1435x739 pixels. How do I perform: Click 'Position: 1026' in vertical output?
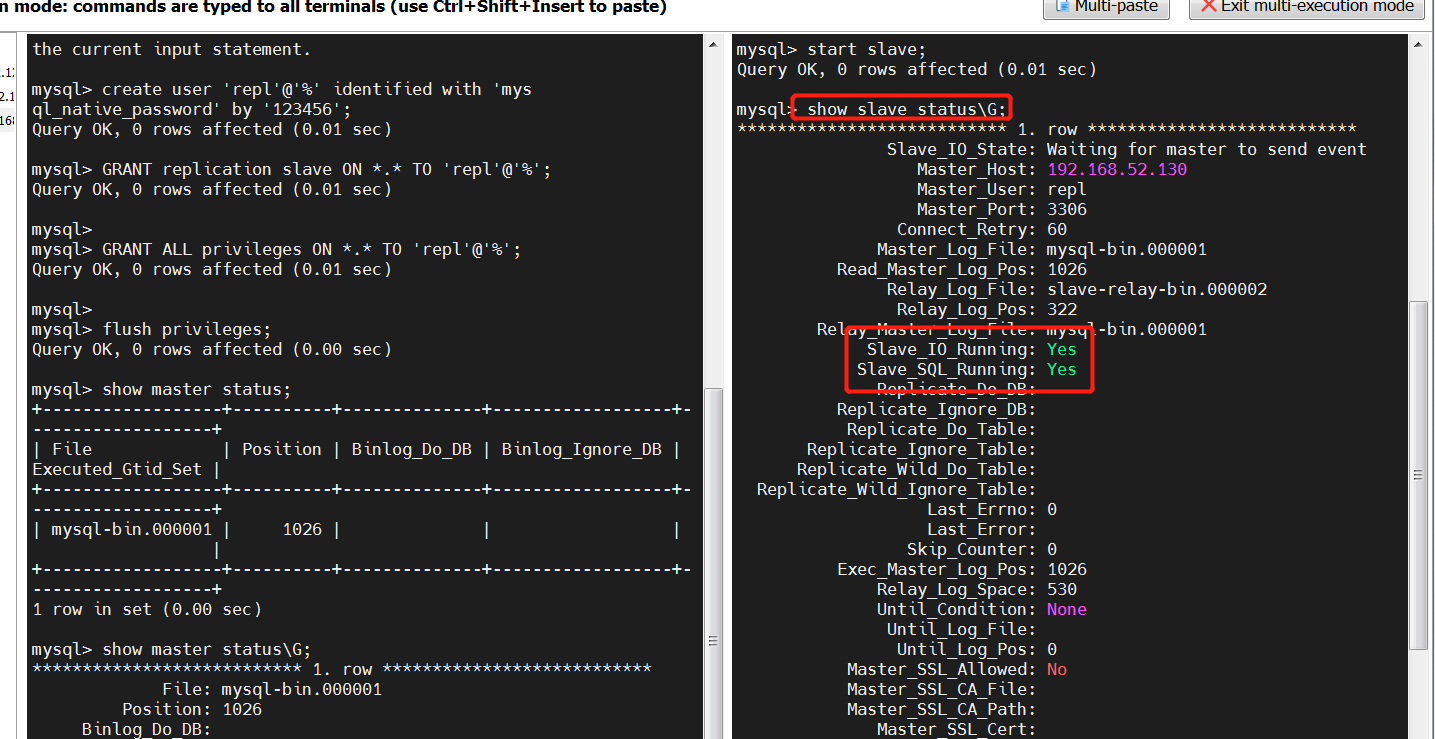[191, 709]
